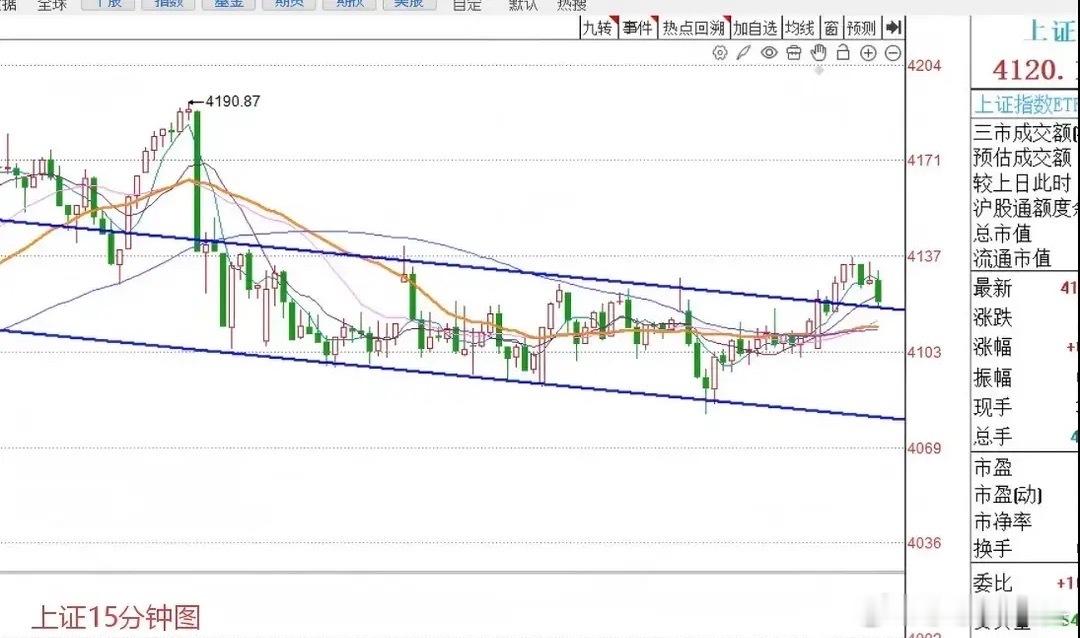Click the 4204 price axis label
The height and width of the screenshot is (638, 1080).
(924, 65)
